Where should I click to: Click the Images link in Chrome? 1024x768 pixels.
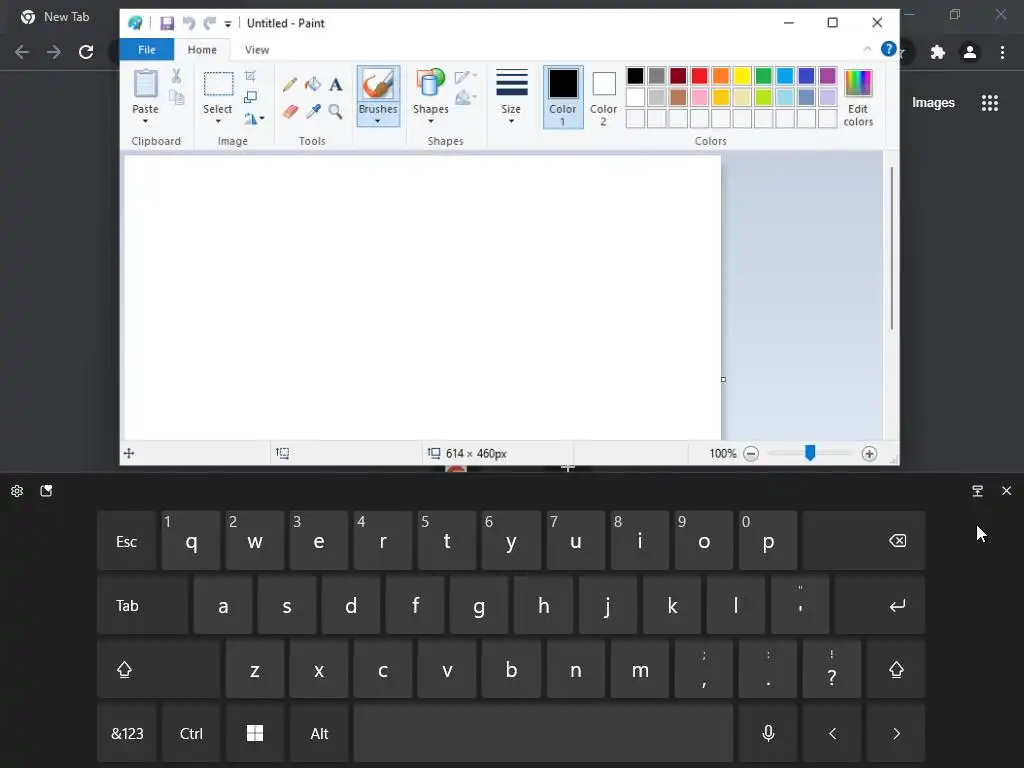(933, 103)
